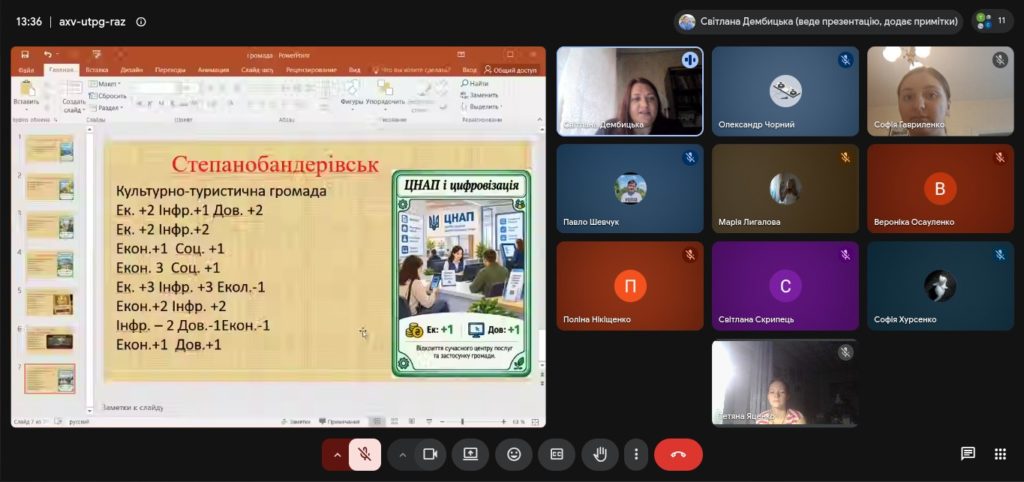The height and width of the screenshot is (482, 1024).
Task: Open the activities grid icon
Action: tap(1000, 454)
